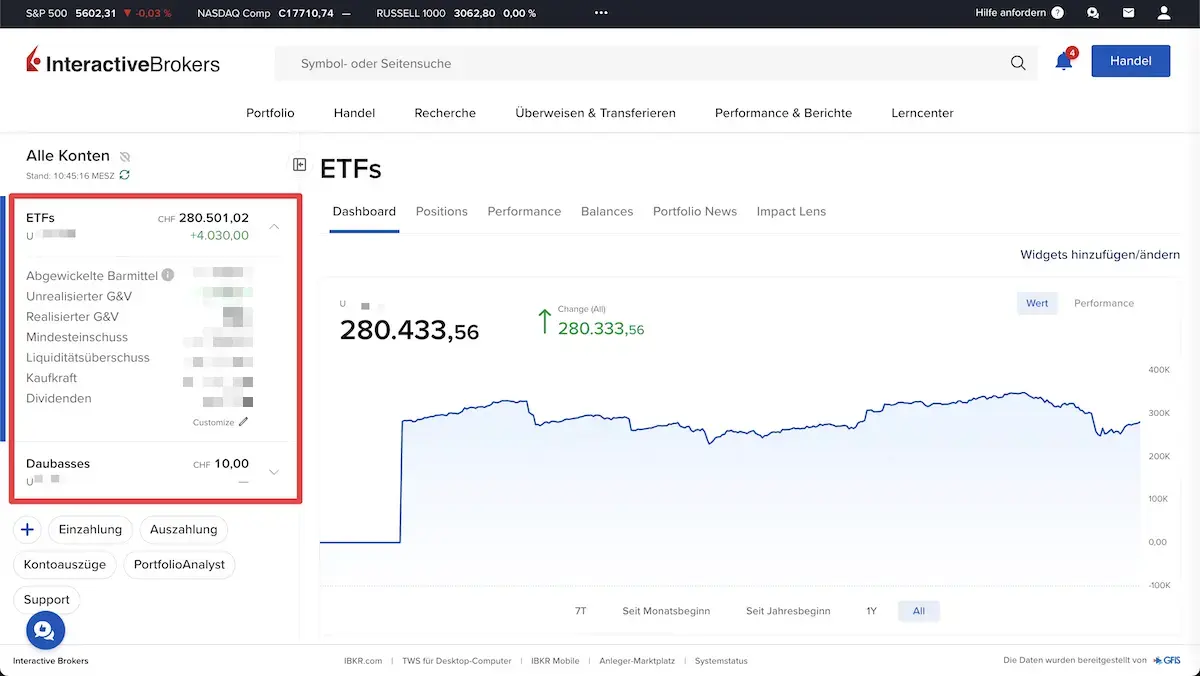The image size is (1200, 676).
Task: Click the S&P 500 ticker
Action: click(99, 13)
